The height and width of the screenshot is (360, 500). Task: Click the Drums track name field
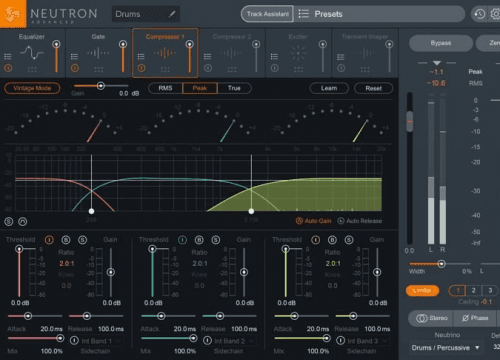point(146,14)
